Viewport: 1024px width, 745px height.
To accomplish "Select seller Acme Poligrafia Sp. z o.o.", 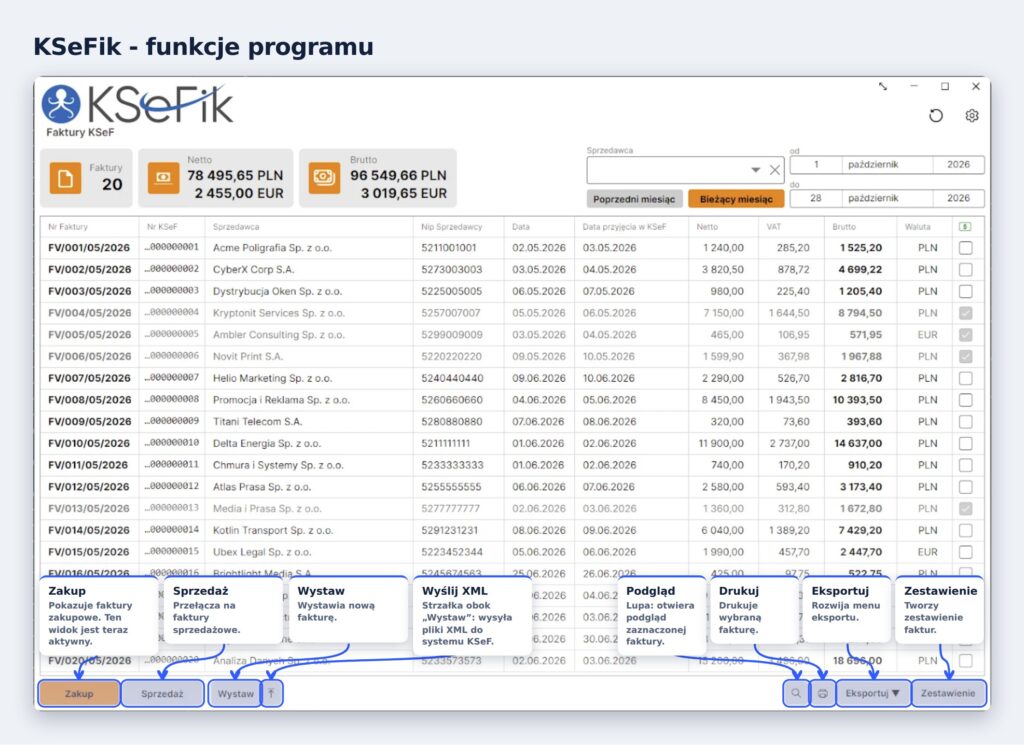I will pyautogui.click(x=272, y=248).
